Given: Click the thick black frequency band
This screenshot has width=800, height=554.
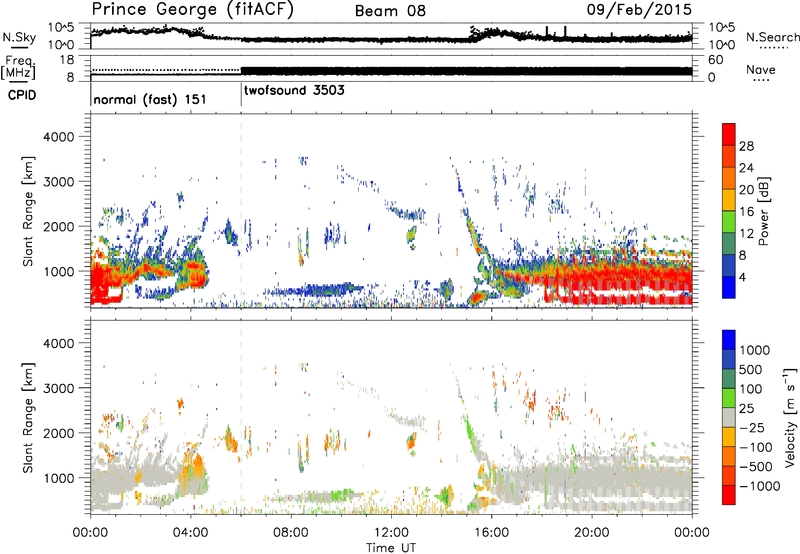Looking at the screenshot, I should coord(466,71).
